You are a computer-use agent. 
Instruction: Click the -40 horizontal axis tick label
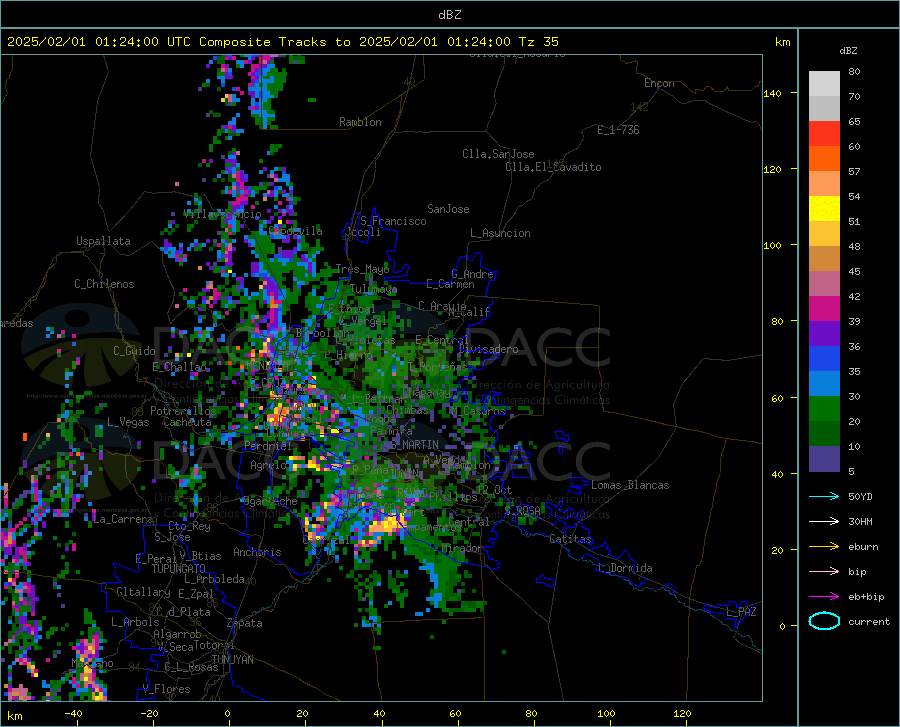pos(73,713)
